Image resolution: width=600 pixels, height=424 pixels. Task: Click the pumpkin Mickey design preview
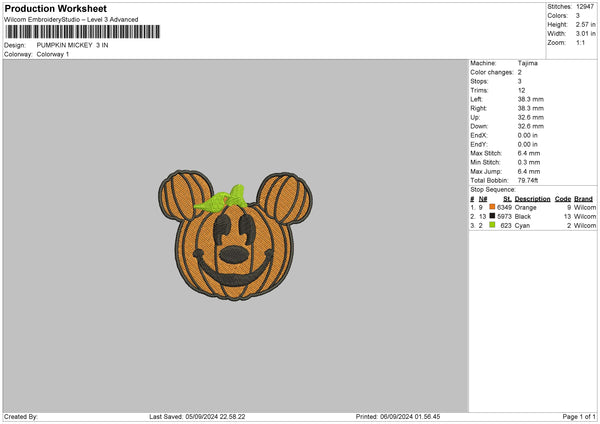(235, 235)
